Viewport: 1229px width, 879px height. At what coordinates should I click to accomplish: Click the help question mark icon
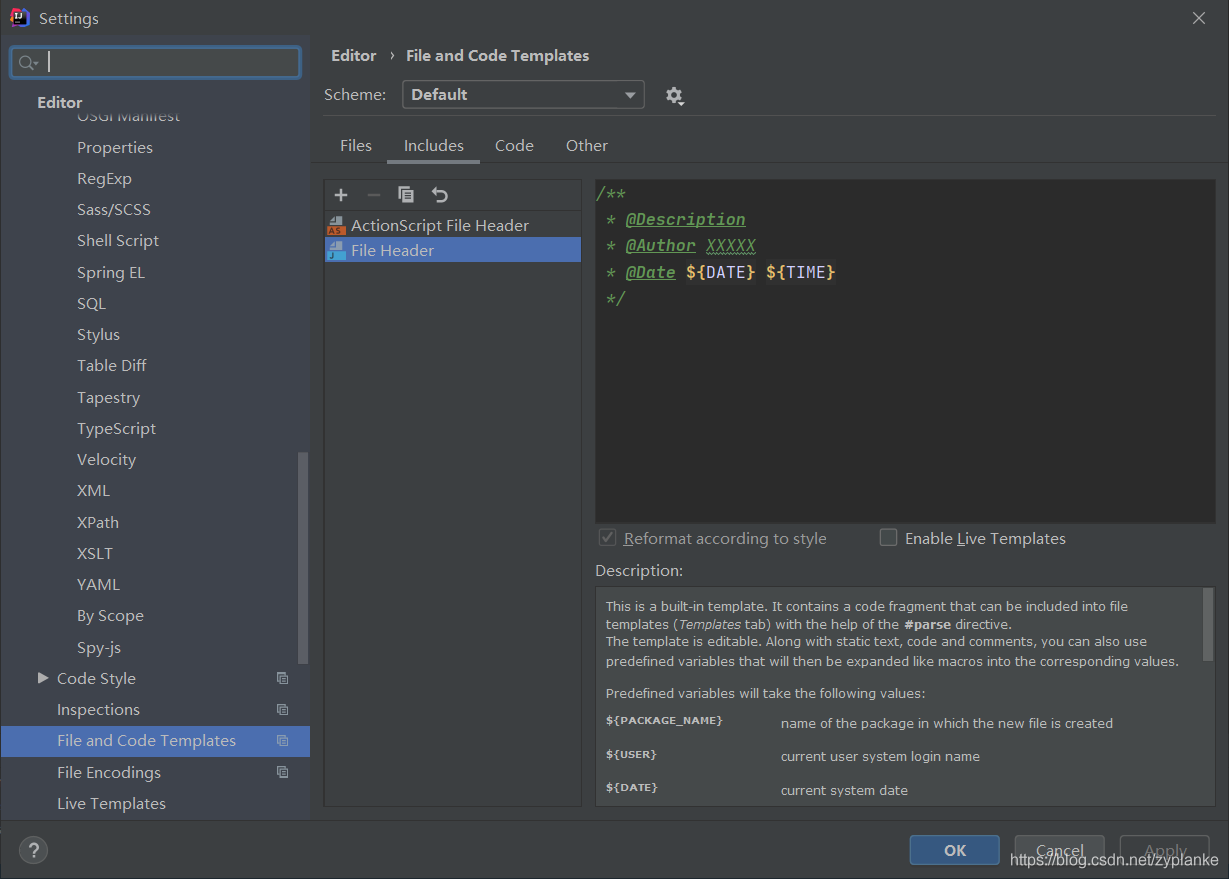33,850
